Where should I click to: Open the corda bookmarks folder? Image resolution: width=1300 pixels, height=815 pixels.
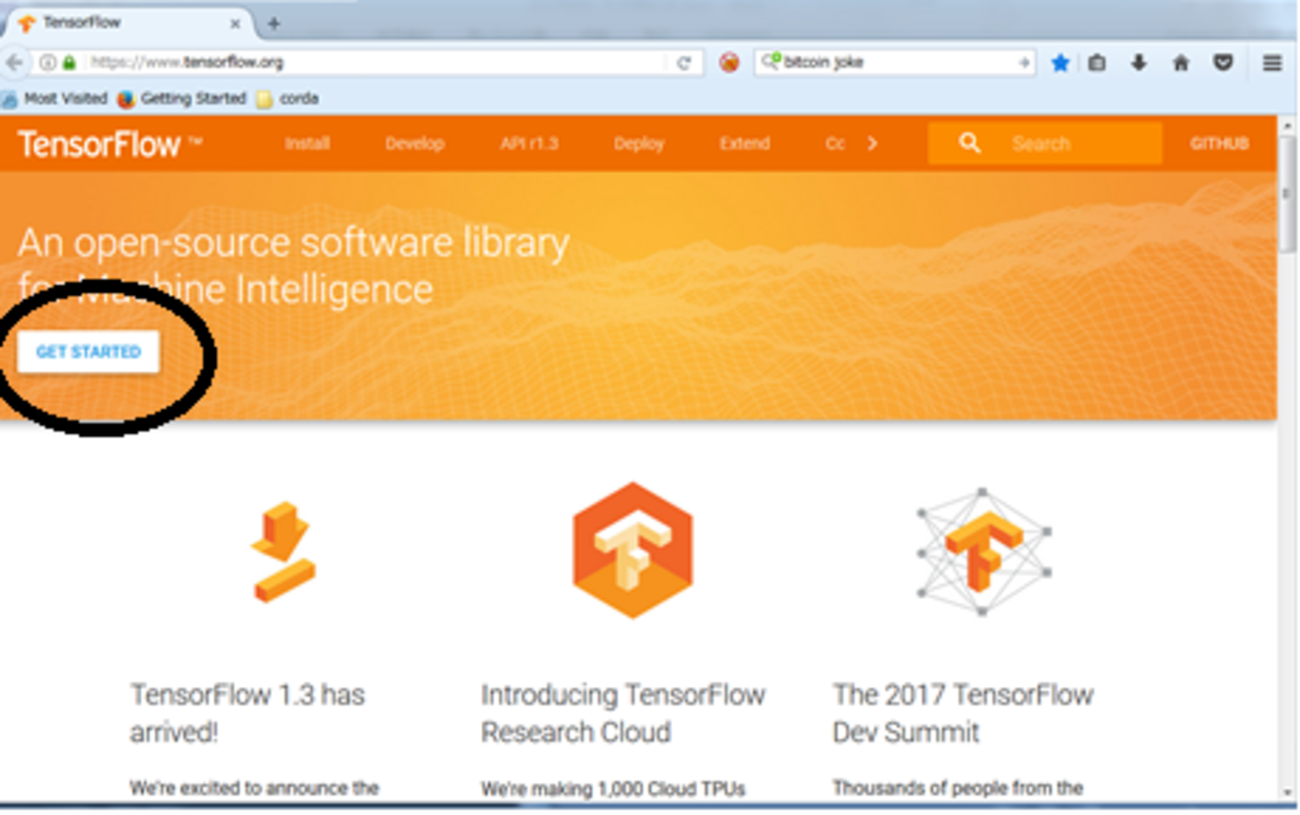click(288, 99)
